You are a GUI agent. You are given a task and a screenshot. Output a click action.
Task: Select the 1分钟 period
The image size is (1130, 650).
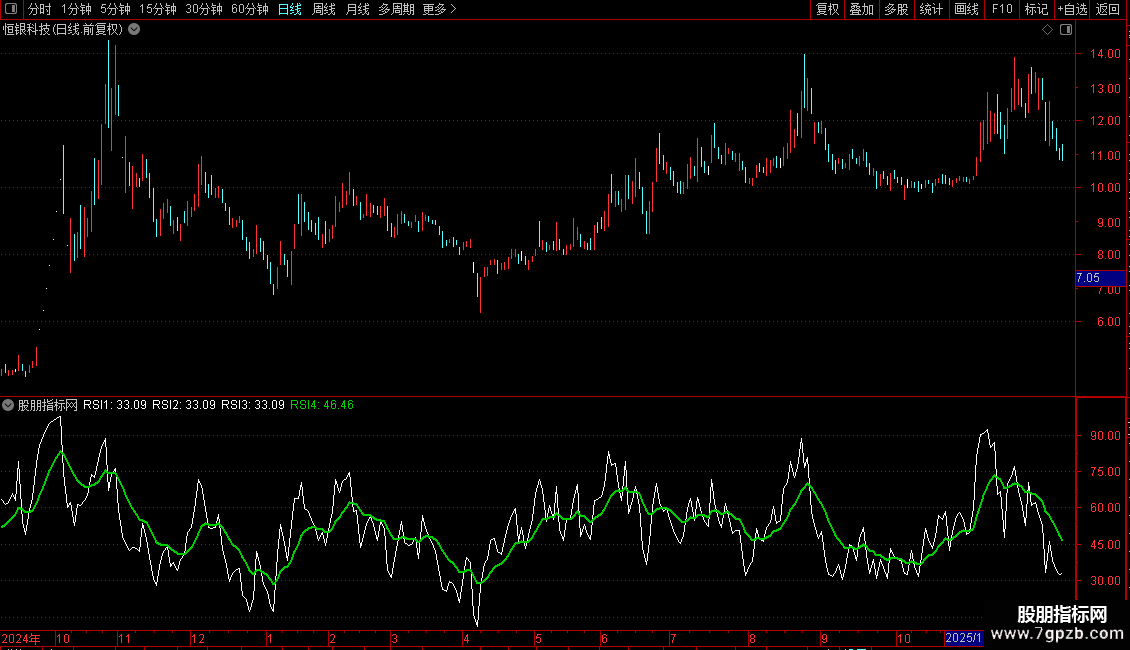point(76,9)
